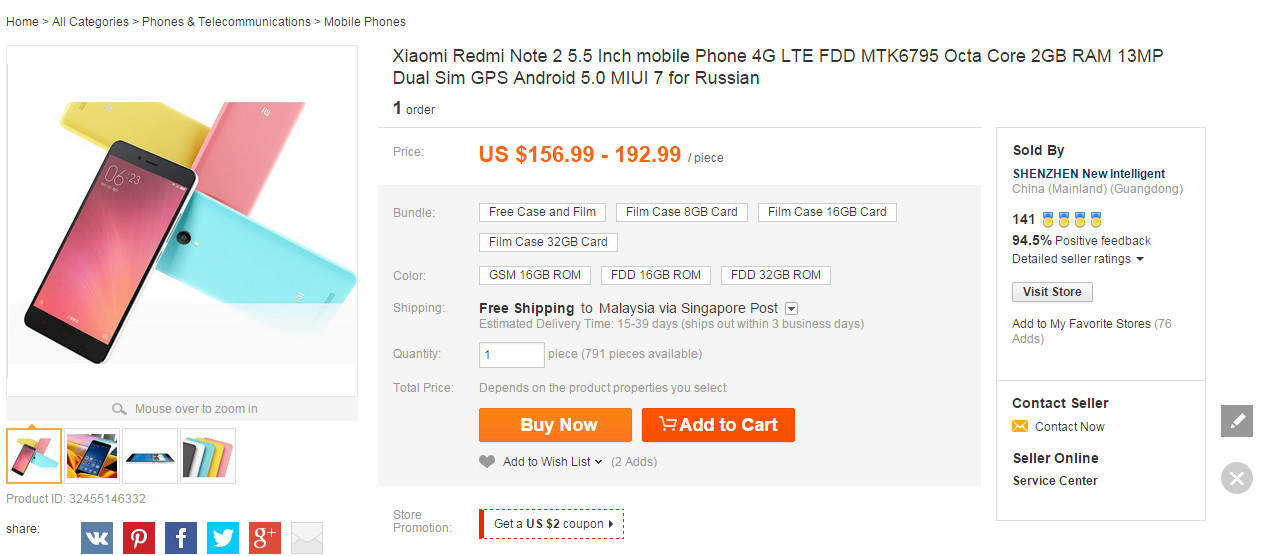Image resolution: width=1265 pixels, height=556 pixels.
Task: Select the colorful cases thumbnail image
Action: 208,456
